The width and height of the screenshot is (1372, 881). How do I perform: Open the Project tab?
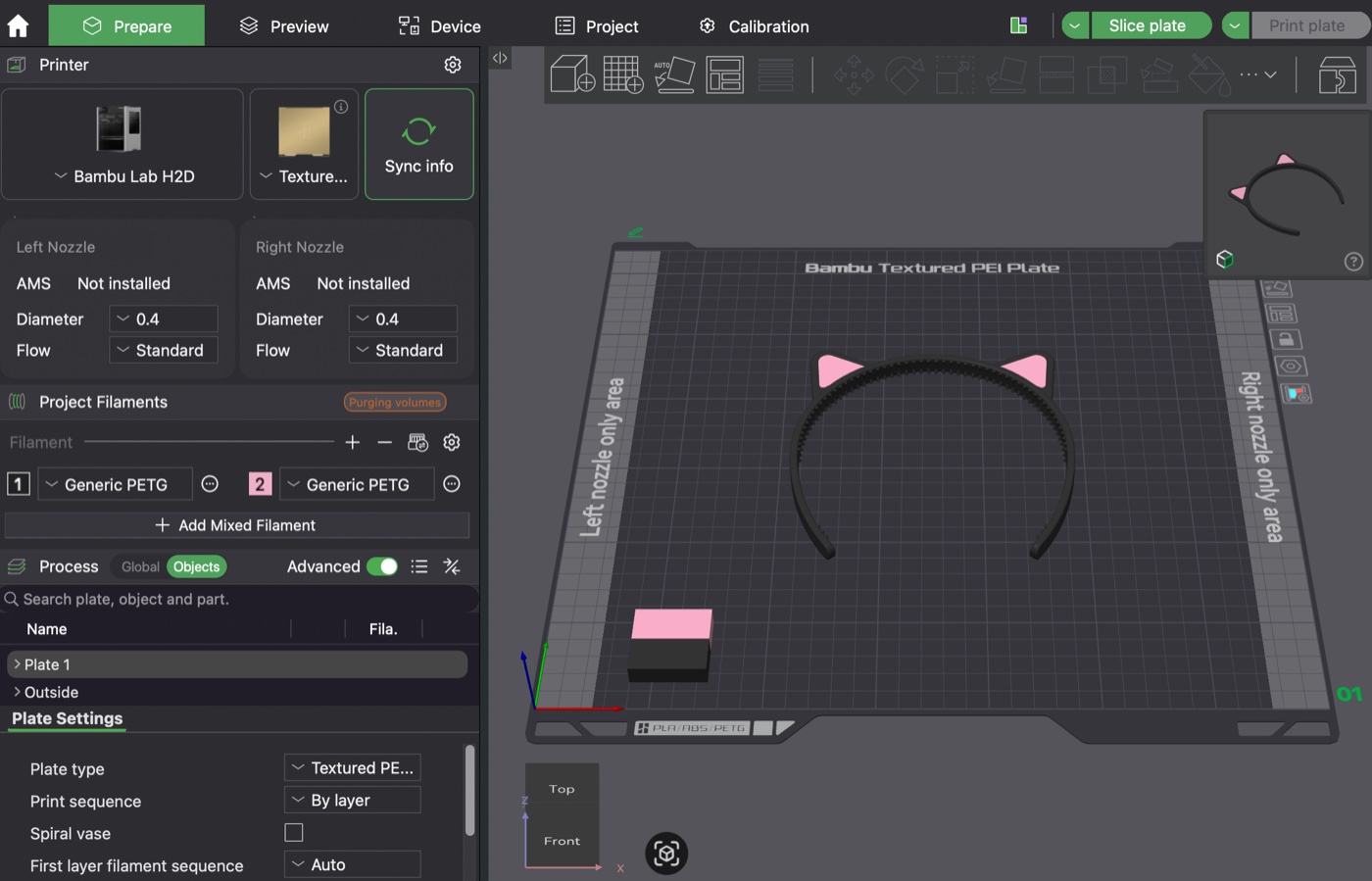[x=597, y=26]
